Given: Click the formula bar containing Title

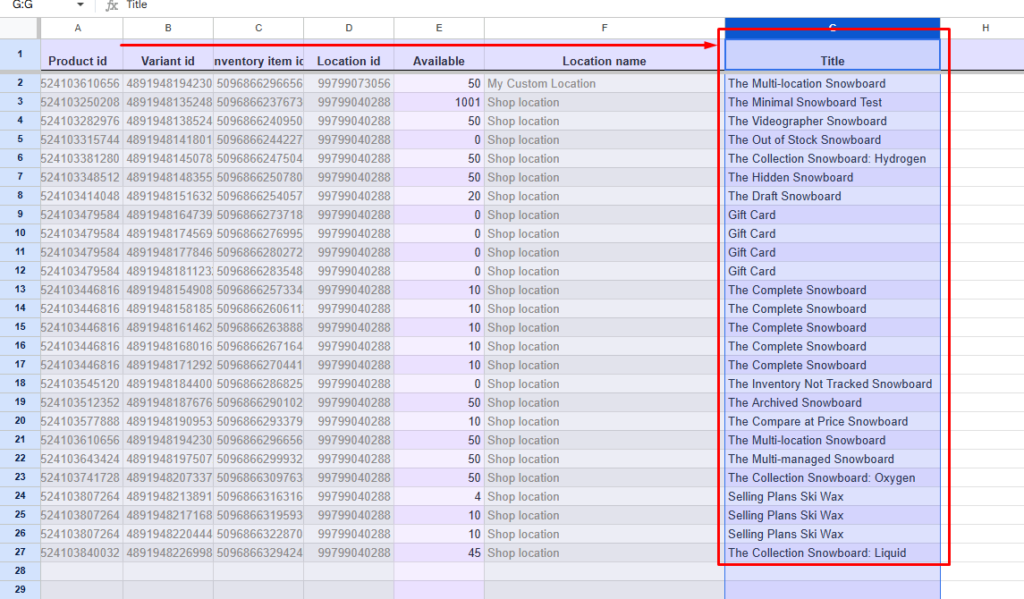Looking at the screenshot, I should click(x=575, y=5).
